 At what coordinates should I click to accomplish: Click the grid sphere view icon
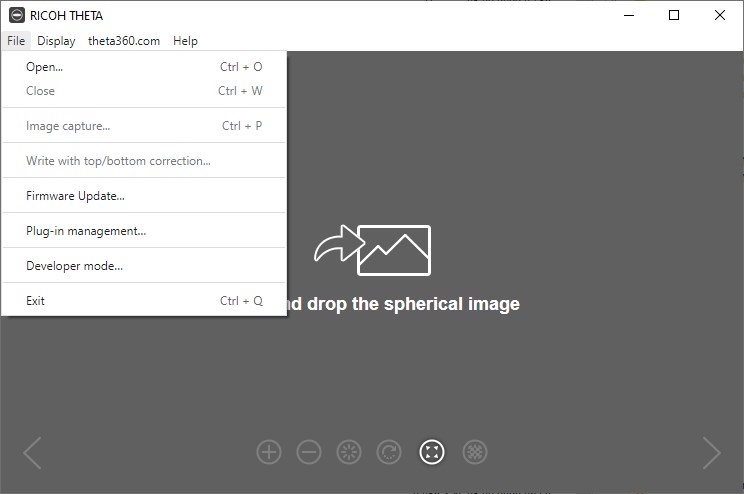[475, 452]
